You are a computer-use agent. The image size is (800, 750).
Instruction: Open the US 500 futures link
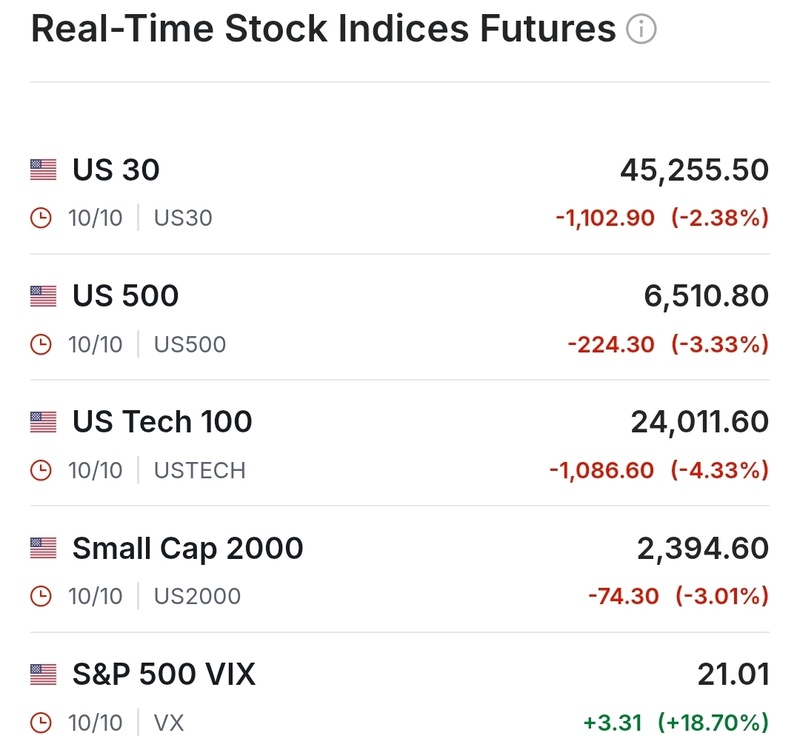click(x=125, y=296)
